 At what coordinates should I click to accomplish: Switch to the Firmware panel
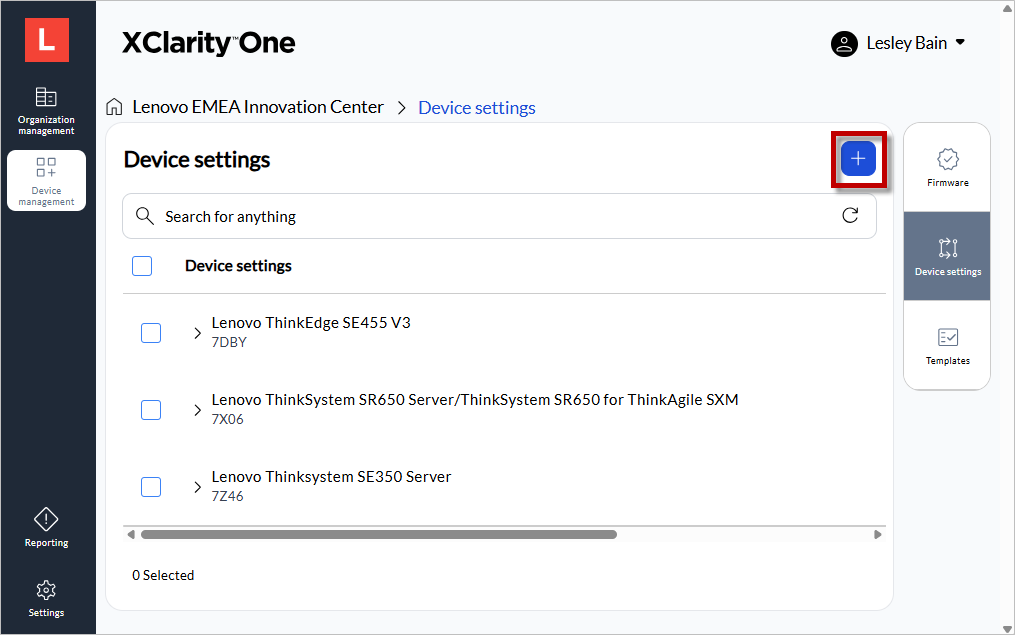(946, 165)
